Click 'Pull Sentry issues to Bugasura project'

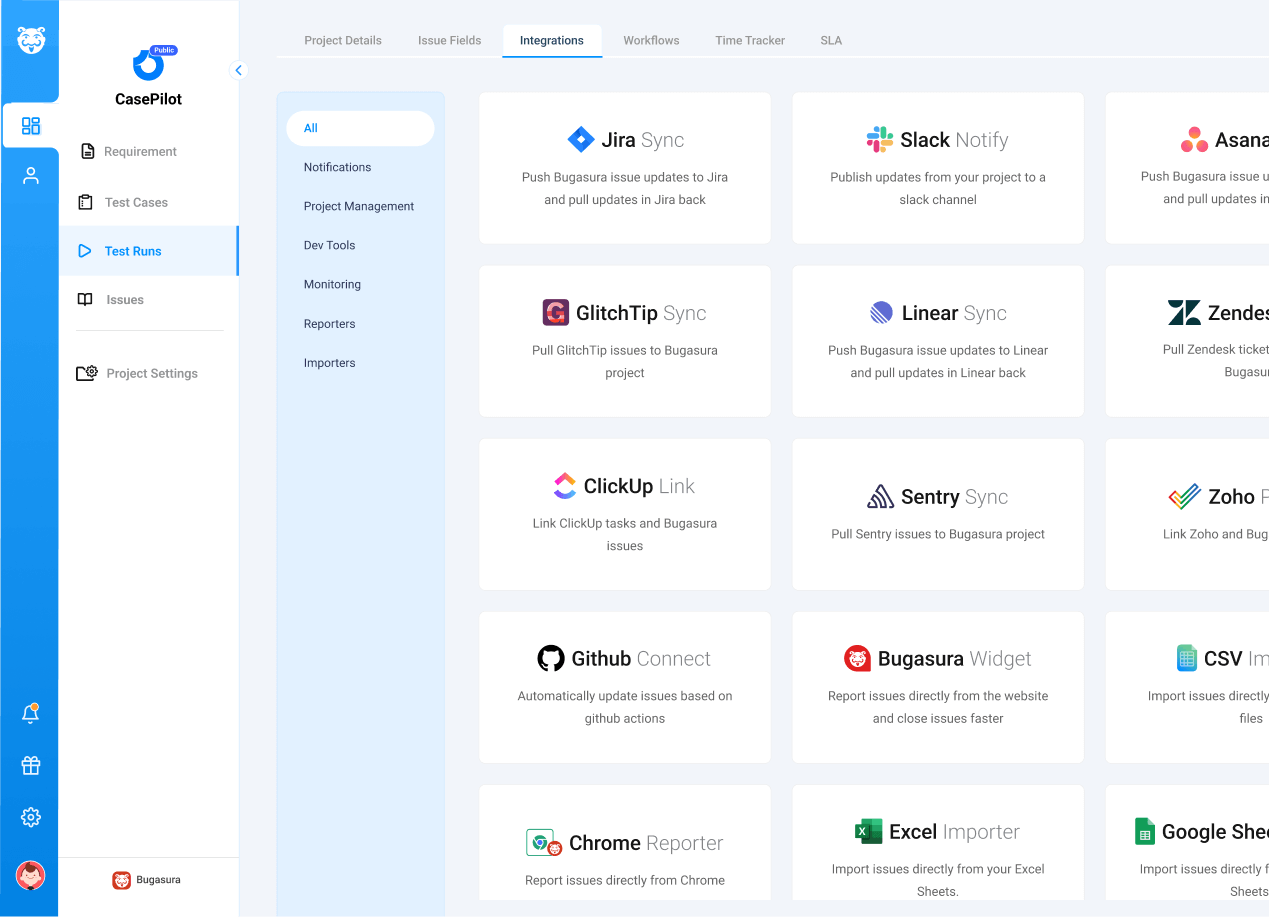point(938,534)
